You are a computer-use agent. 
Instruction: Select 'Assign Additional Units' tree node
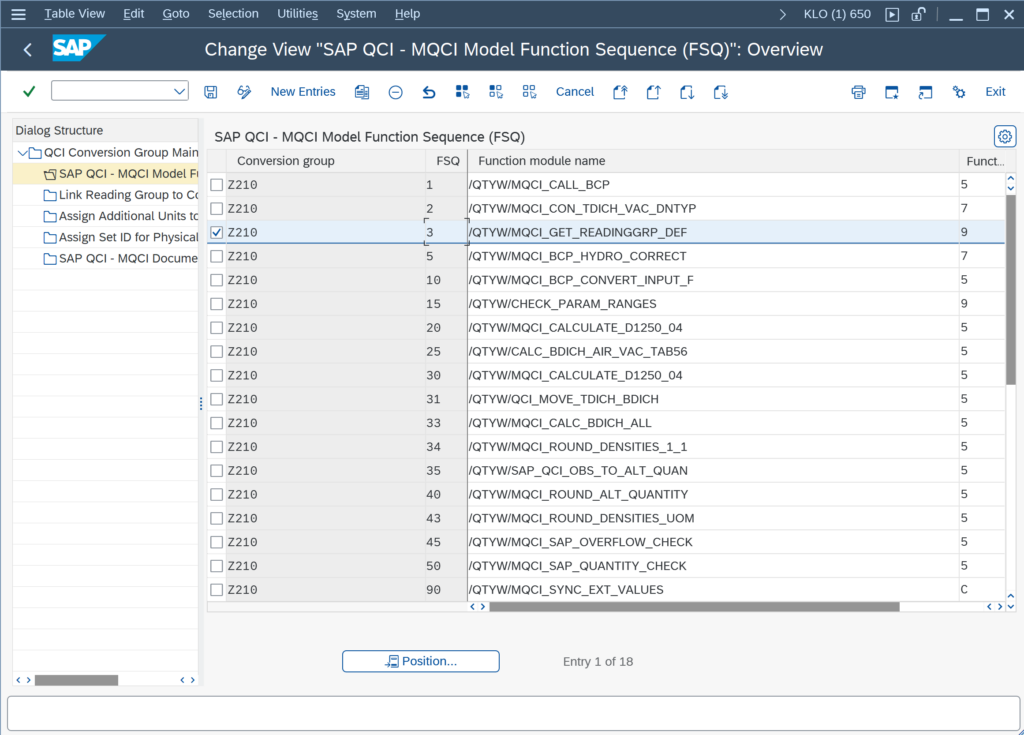(121, 216)
